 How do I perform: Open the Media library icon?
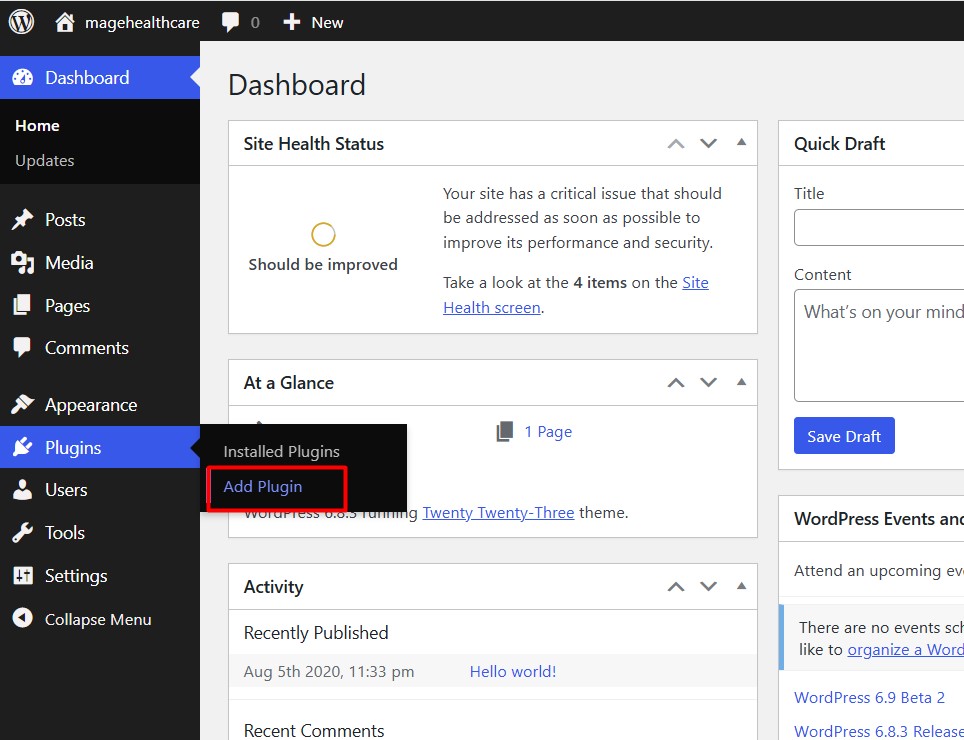(x=22, y=263)
